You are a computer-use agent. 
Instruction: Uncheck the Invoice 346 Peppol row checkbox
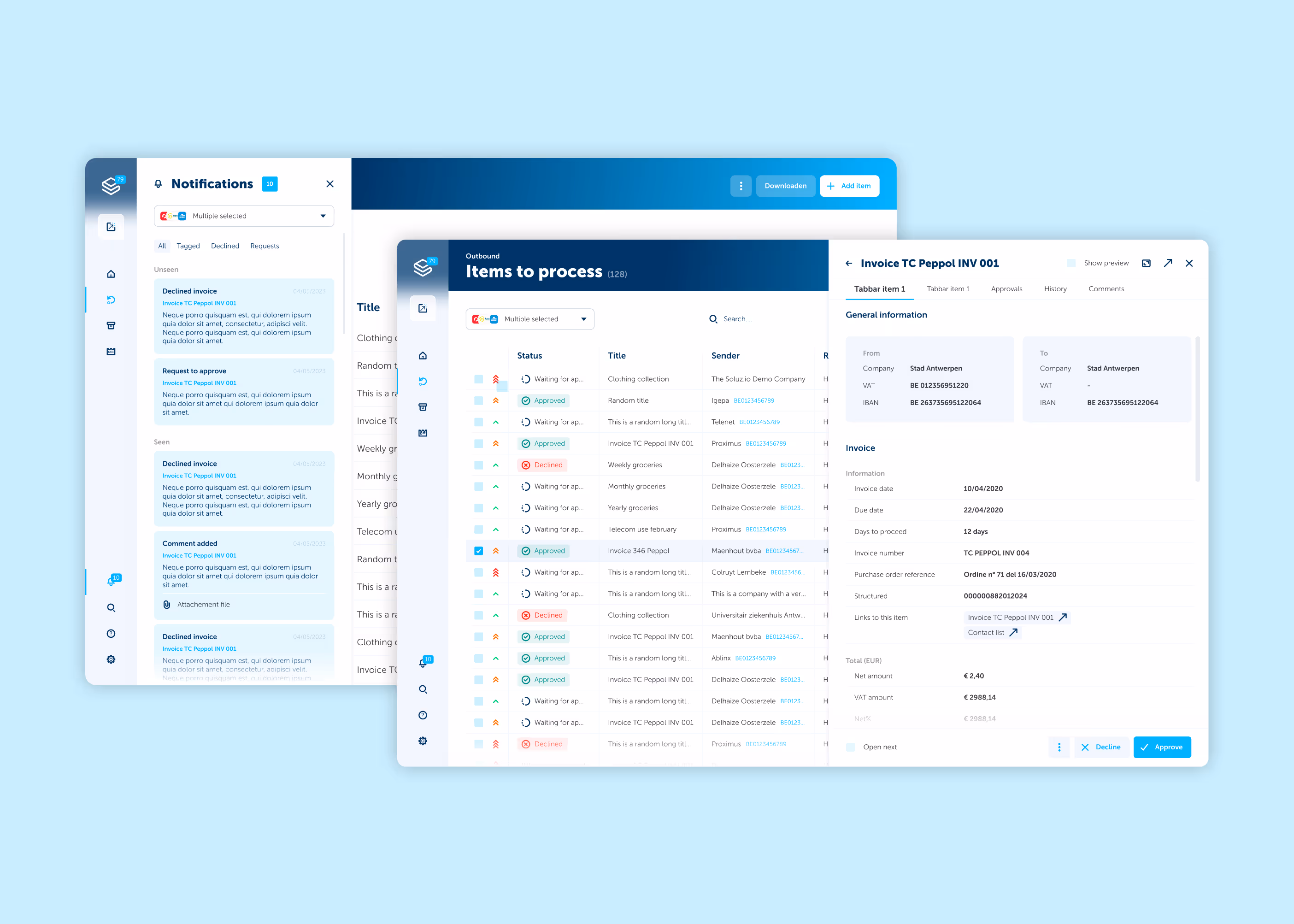pos(478,551)
